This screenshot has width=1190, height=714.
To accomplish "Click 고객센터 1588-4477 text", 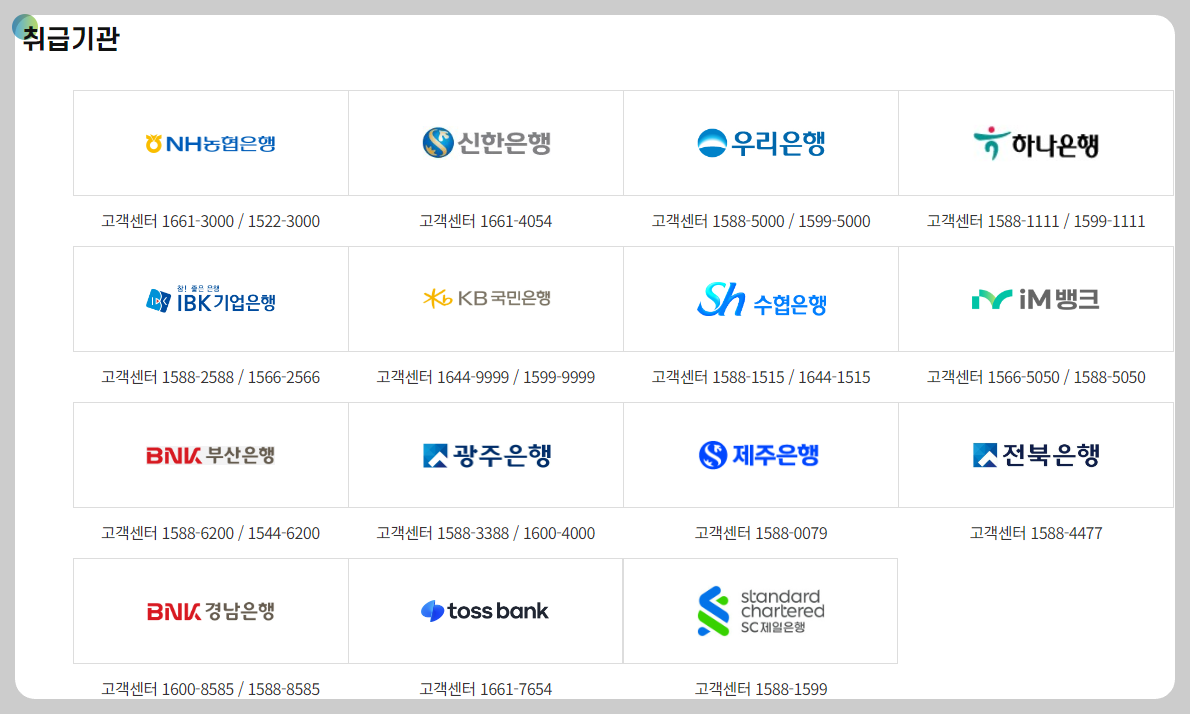I will (x=1036, y=533).
